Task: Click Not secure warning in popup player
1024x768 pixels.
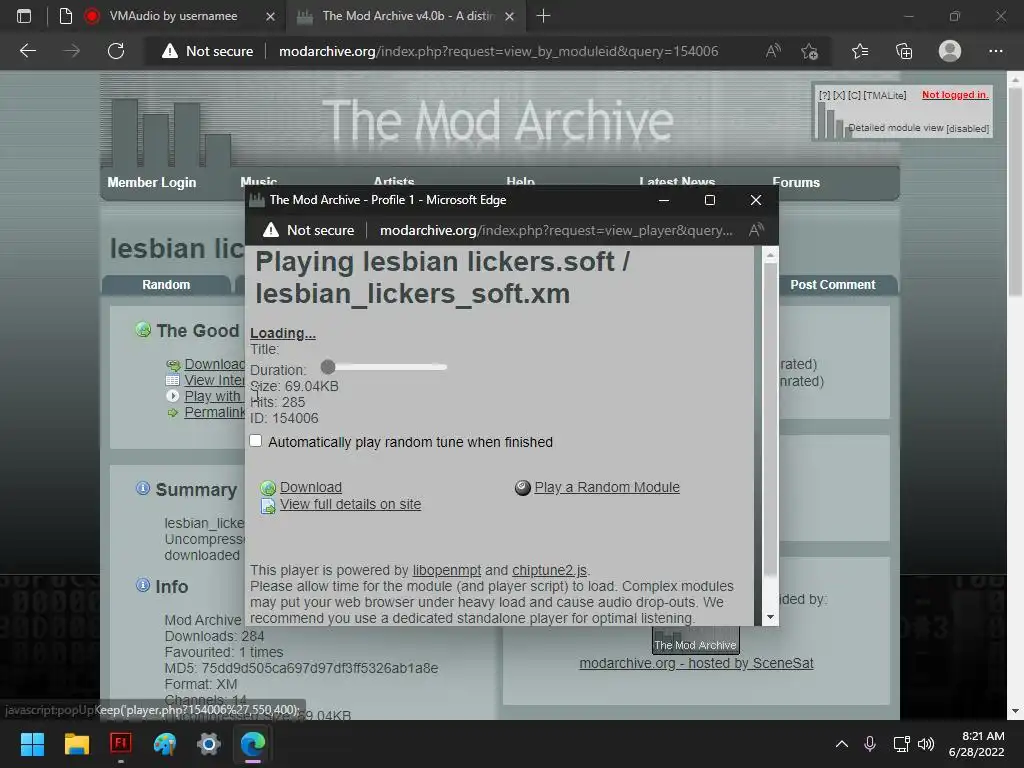Action: point(308,230)
